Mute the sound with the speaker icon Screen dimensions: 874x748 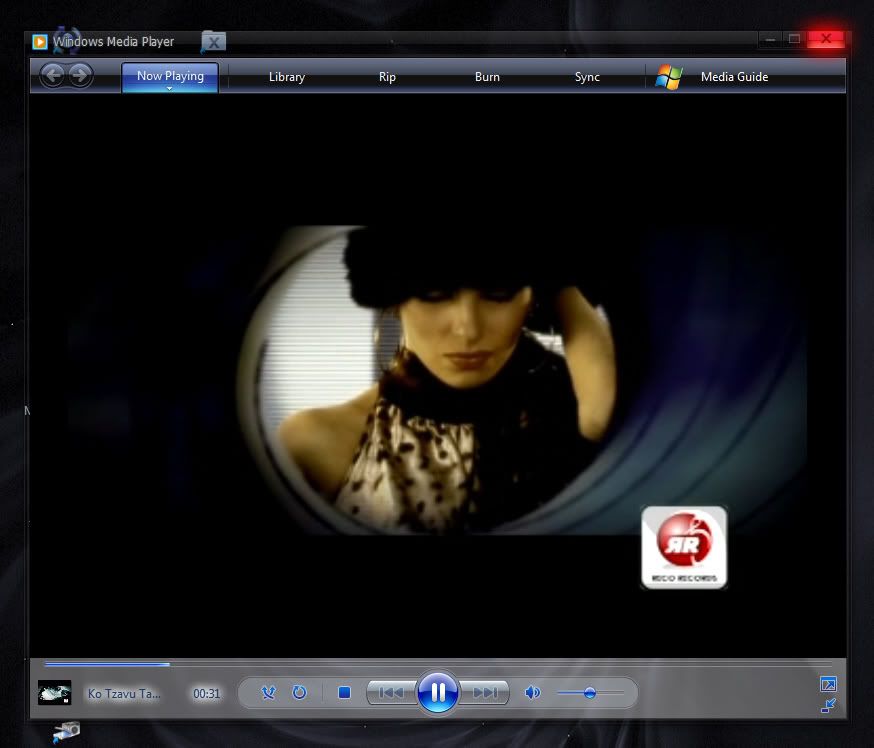532,692
